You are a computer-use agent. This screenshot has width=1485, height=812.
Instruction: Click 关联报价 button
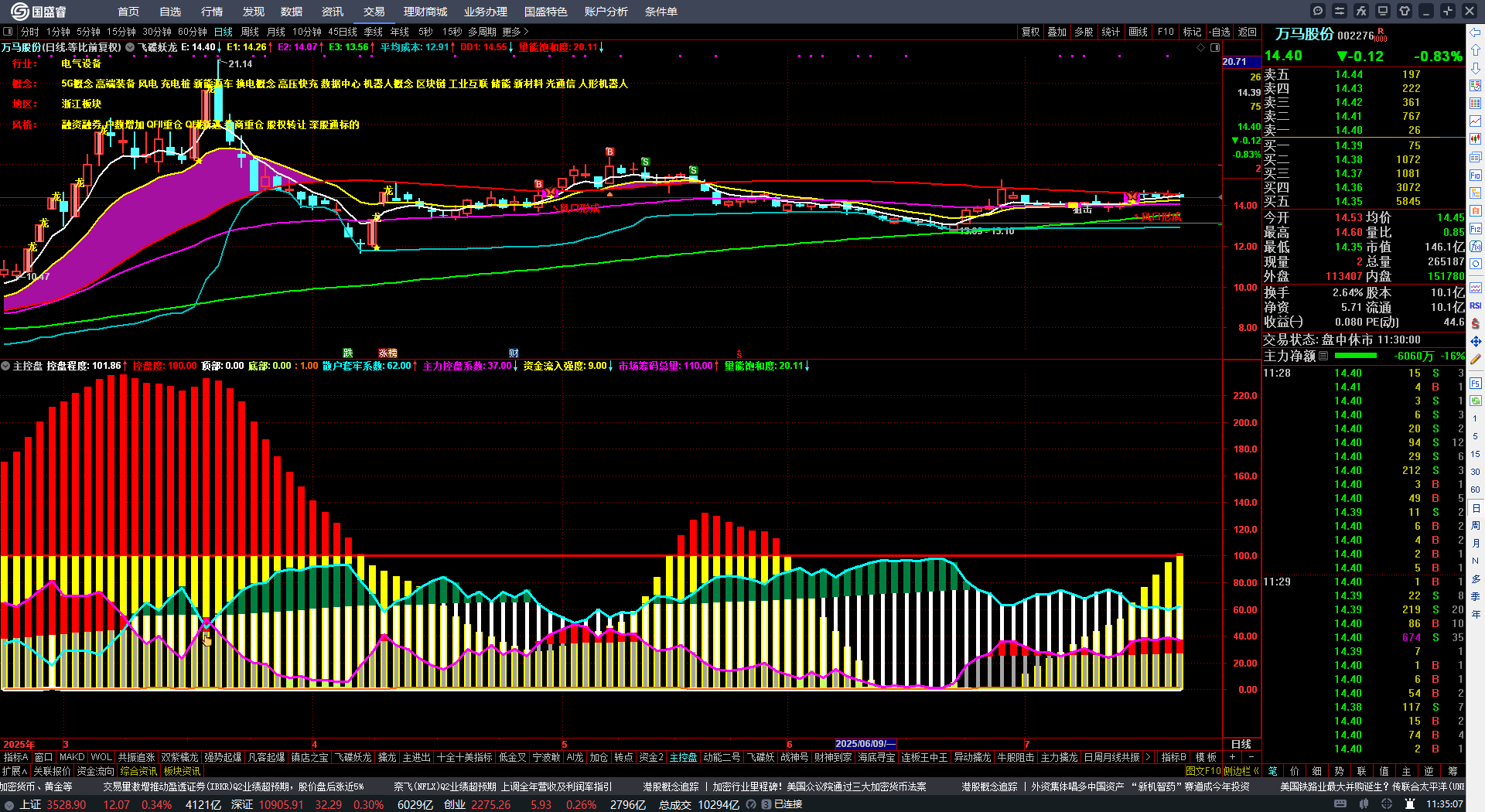pos(52,771)
